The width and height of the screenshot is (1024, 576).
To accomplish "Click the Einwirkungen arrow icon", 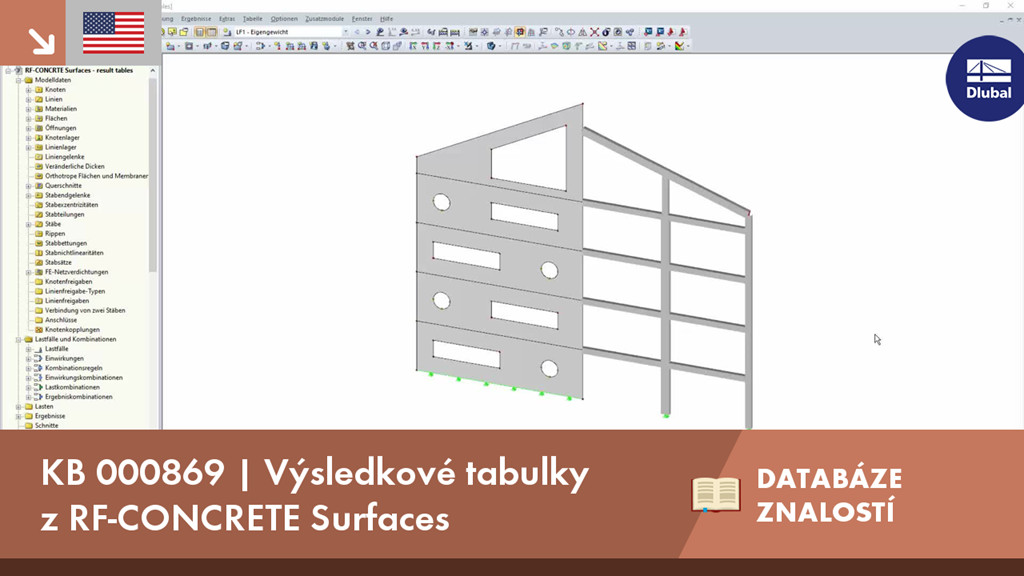I will [x=39, y=359].
